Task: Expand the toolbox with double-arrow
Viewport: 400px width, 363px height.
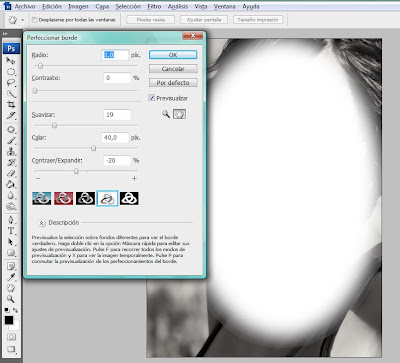Action: pyautogui.click(x=5, y=34)
